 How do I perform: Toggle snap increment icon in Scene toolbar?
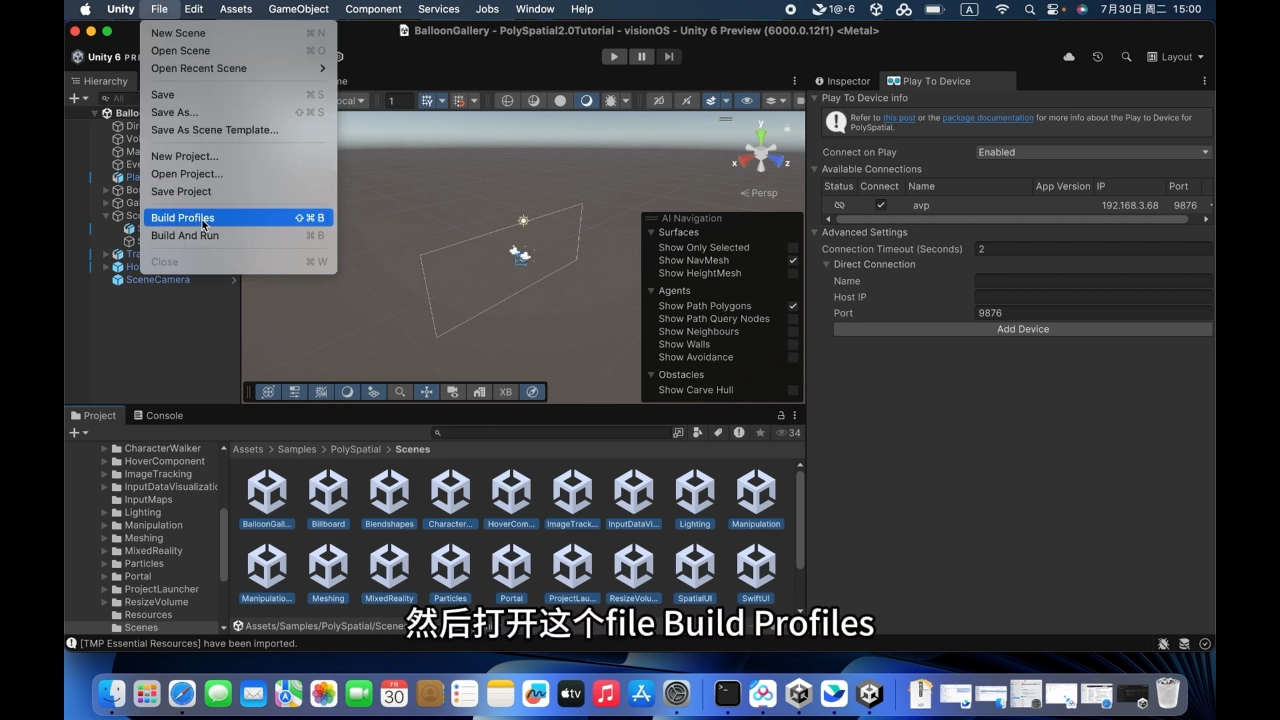tap(459, 101)
